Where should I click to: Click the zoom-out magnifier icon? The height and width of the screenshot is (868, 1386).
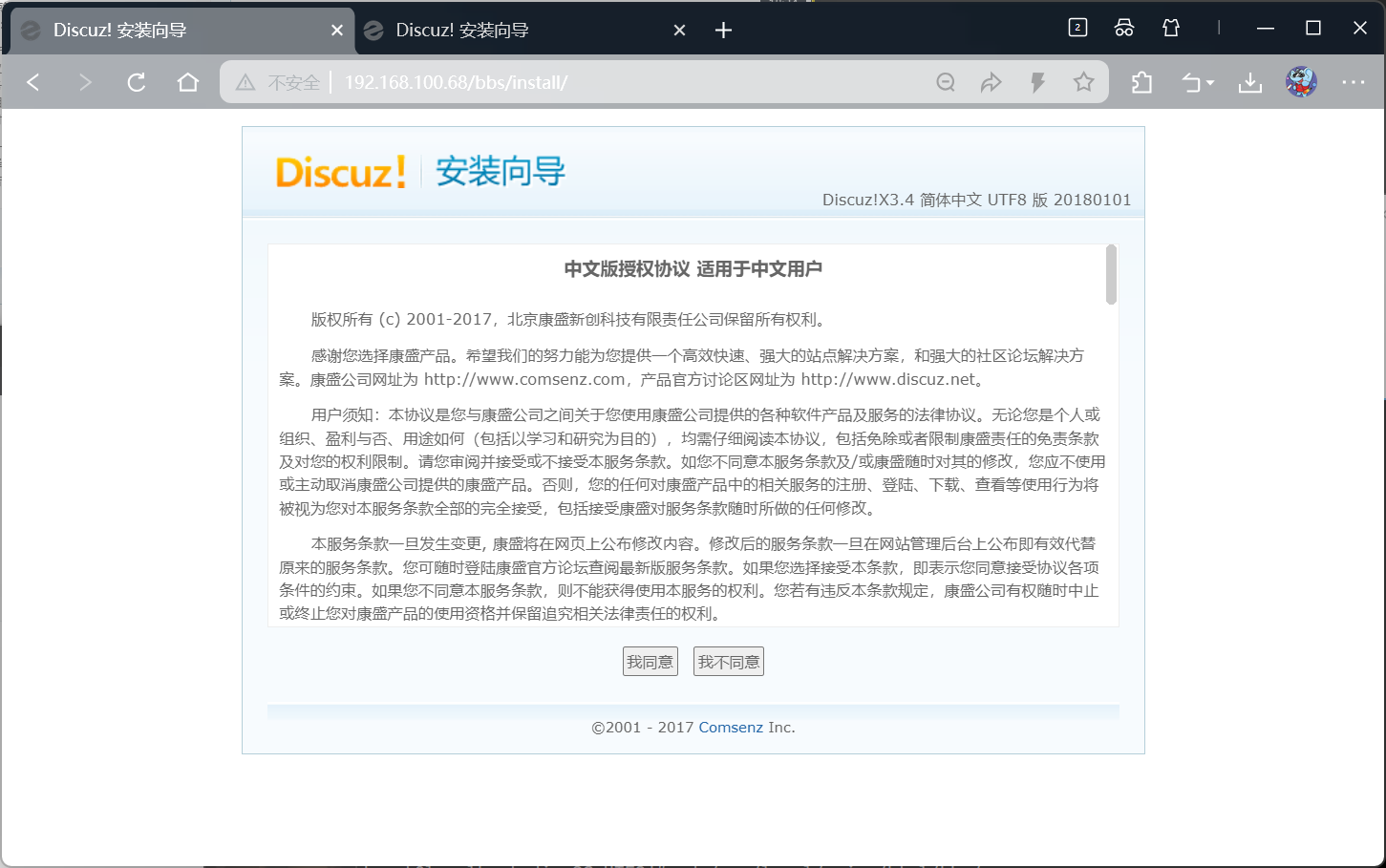tap(946, 82)
